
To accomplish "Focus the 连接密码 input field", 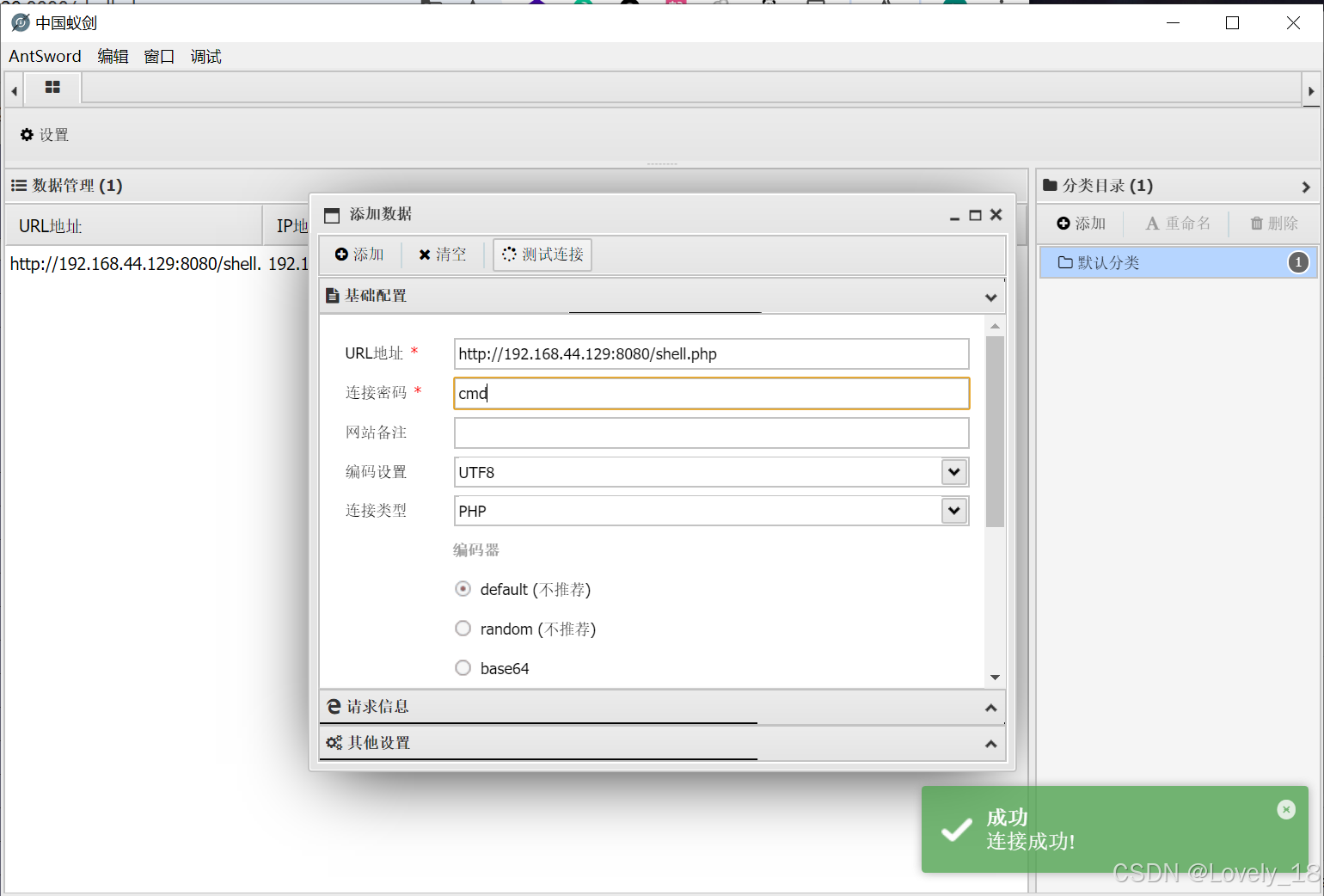I will click(x=711, y=393).
